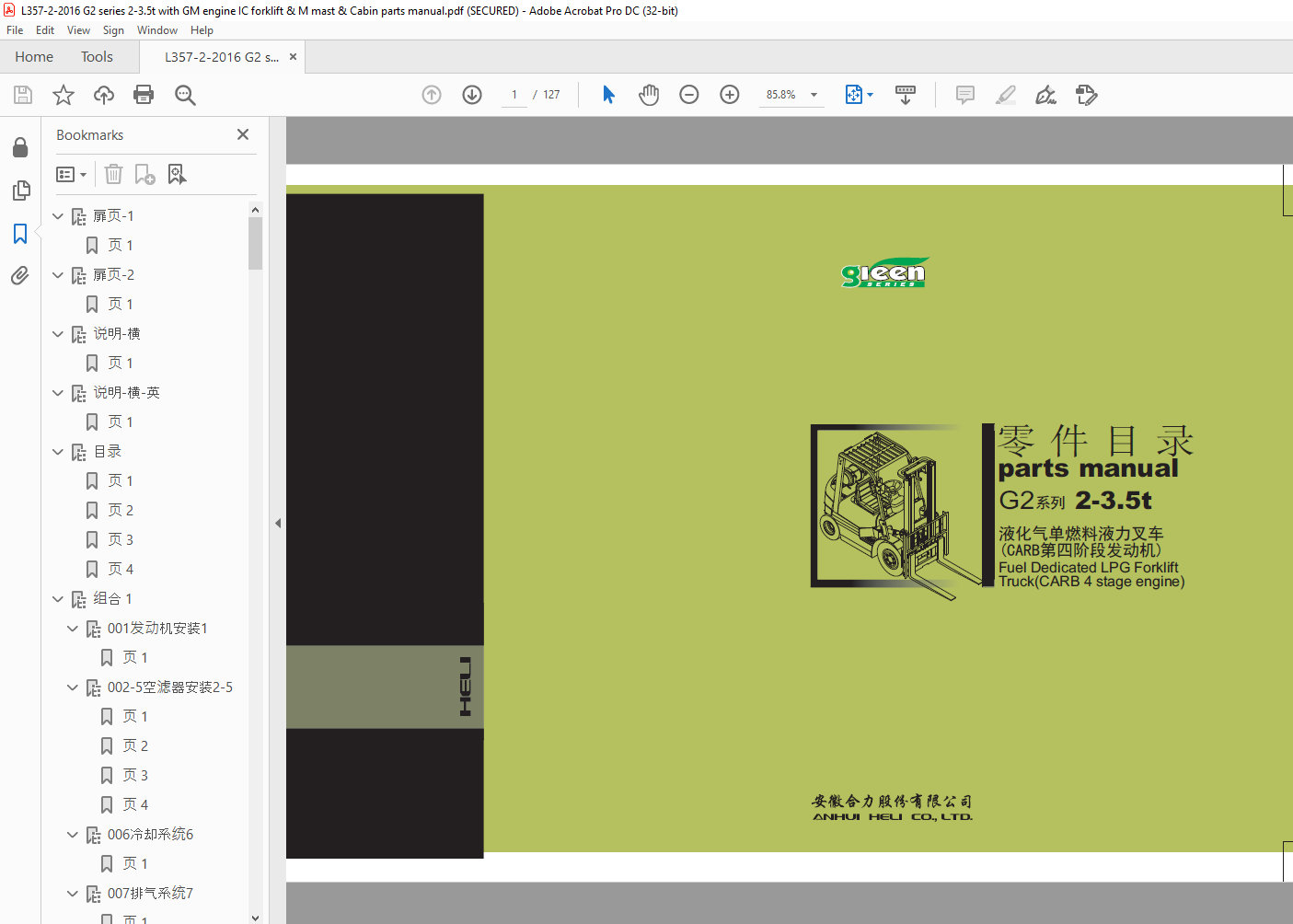Click the page number input field
The image size is (1293, 924).
point(514,95)
